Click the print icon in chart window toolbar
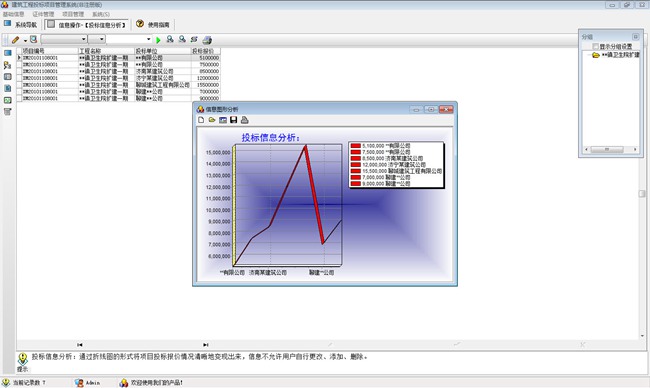This screenshot has height=388, width=650. point(245,120)
